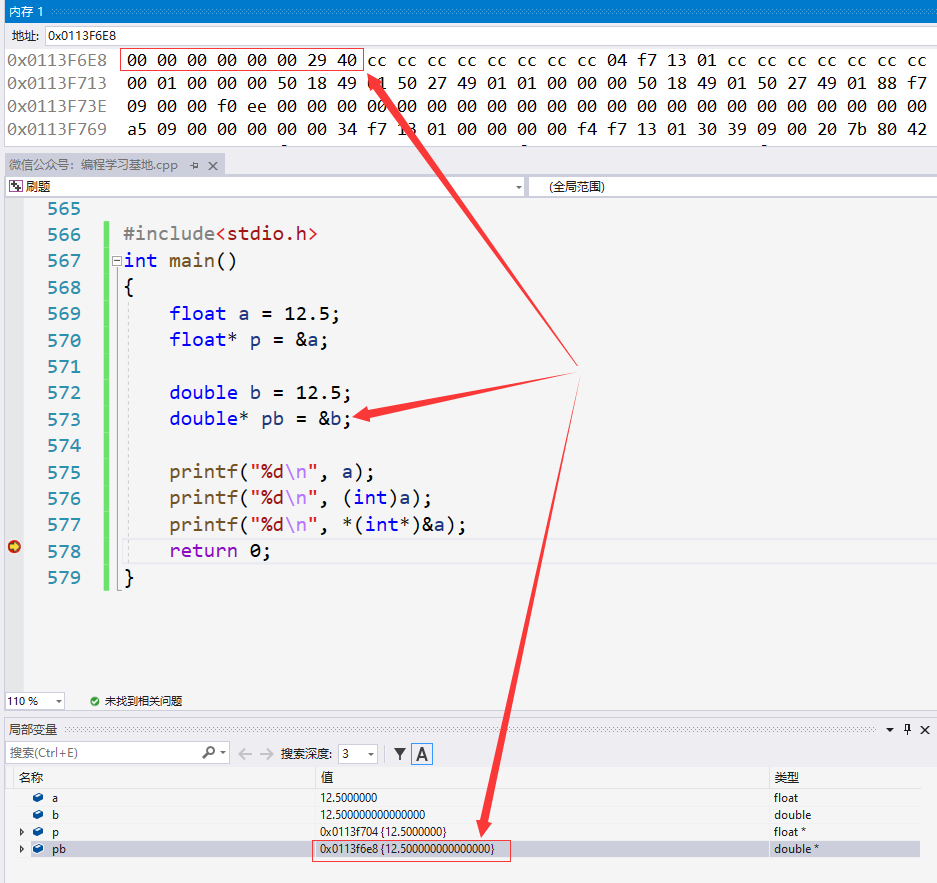Click the breakpoint marker on line 578

pyautogui.click(x=14, y=546)
